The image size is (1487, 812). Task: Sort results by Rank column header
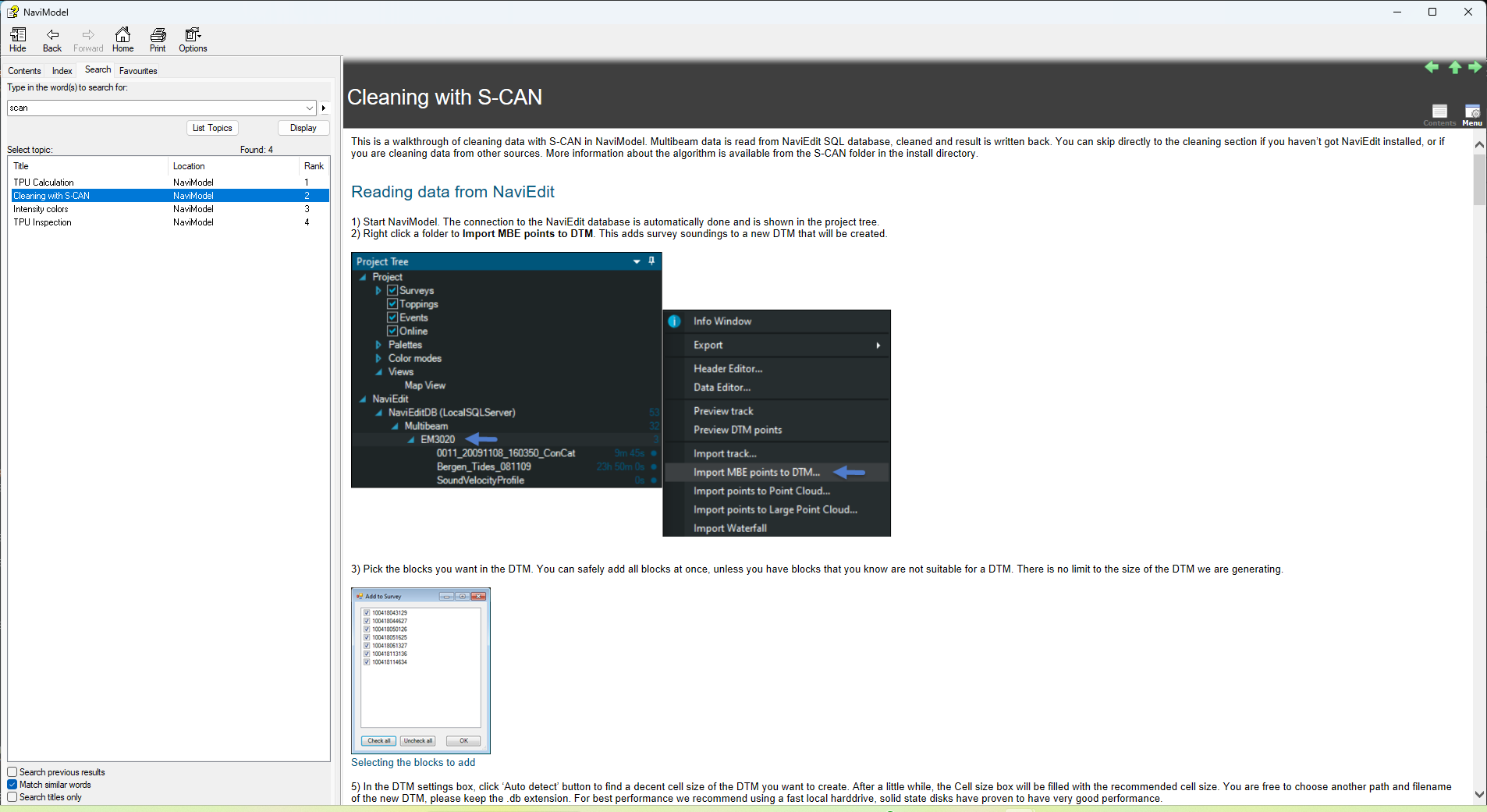314,166
